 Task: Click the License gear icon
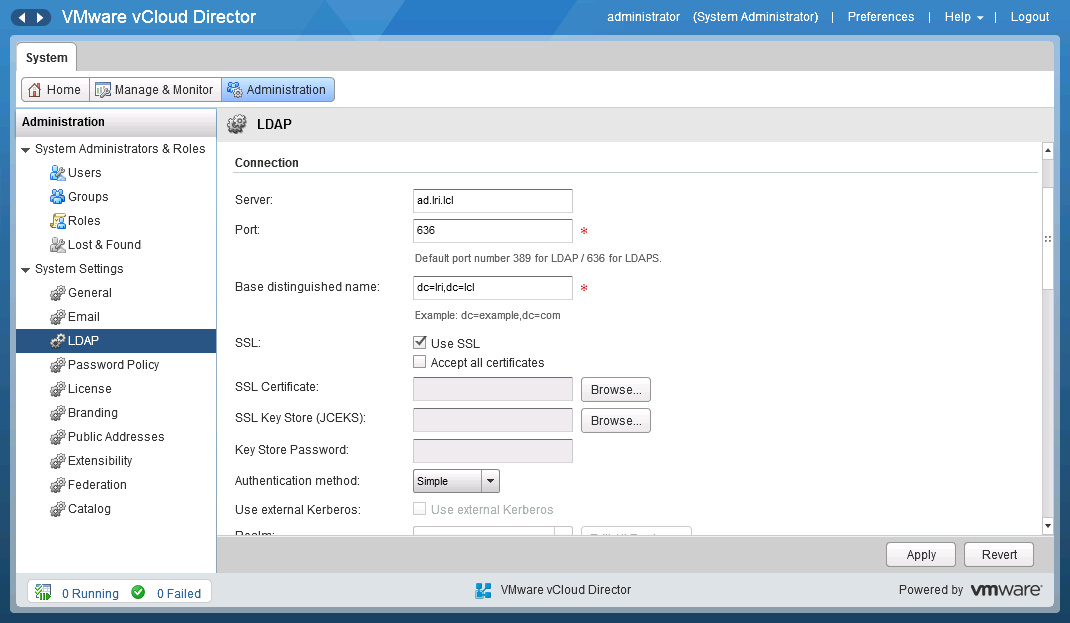point(57,389)
